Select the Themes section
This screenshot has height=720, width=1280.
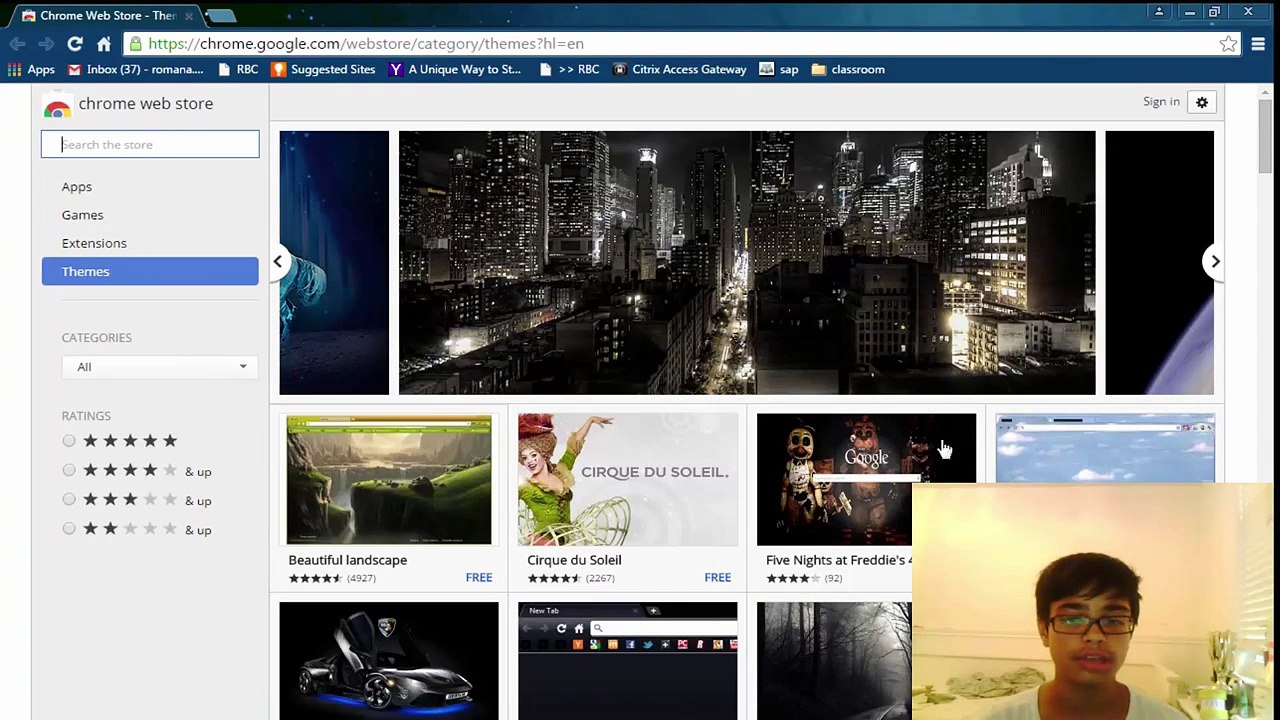point(150,271)
